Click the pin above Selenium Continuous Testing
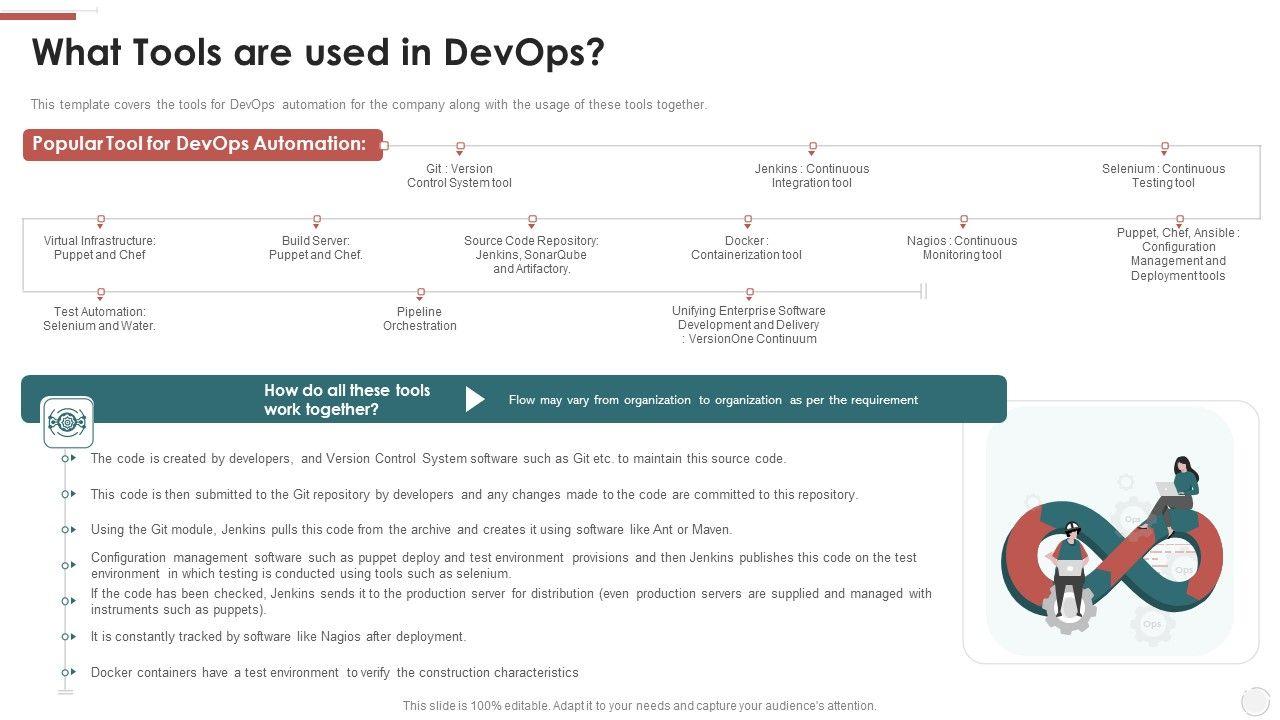 pos(1164,148)
